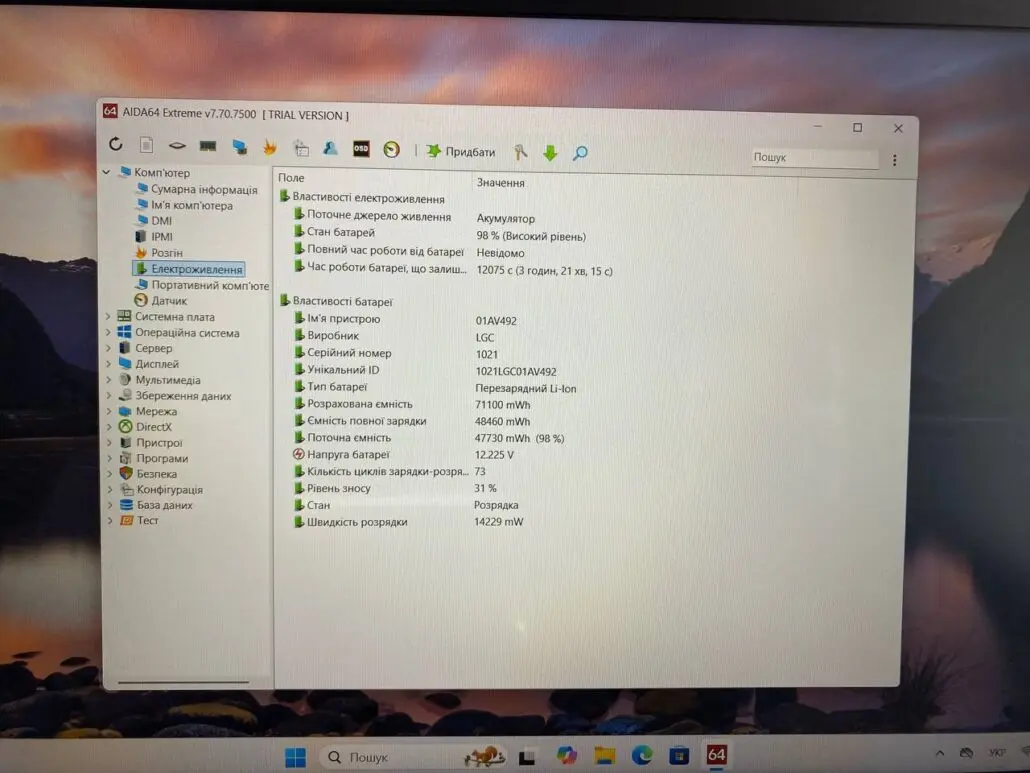The image size is (1030, 773).
Task: Click the Refresh toolbar icon
Action: [116, 145]
